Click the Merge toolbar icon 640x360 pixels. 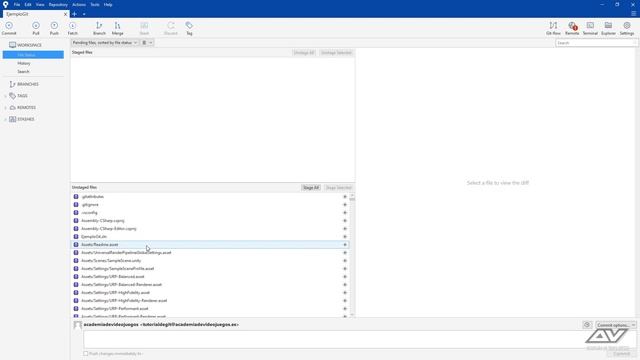point(118,28)
